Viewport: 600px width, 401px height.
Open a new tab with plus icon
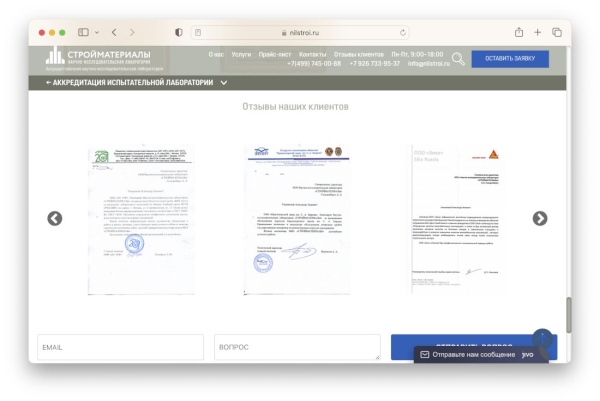coord(538,33)
